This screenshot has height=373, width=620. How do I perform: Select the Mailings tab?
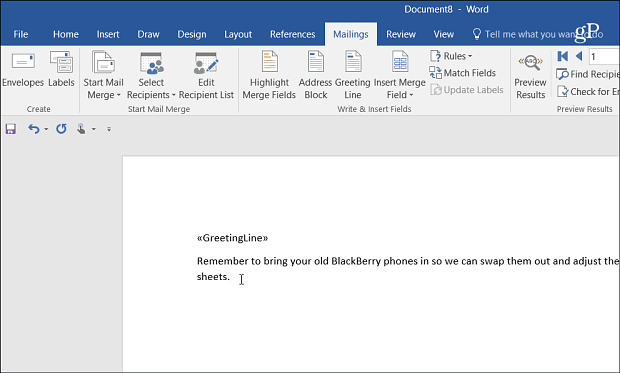[x=351, y=34]
